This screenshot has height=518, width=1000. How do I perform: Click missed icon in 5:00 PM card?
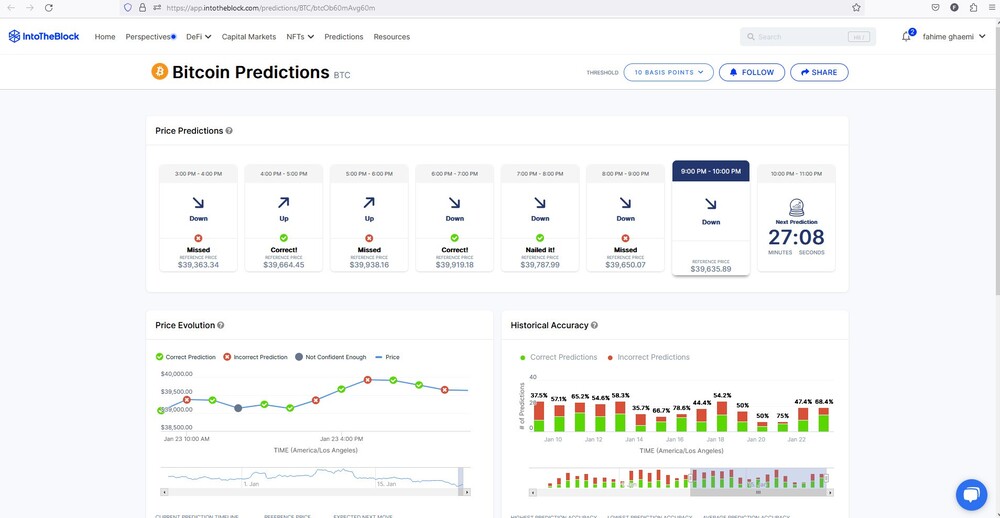pyautogui.click(x=369, y=238)
